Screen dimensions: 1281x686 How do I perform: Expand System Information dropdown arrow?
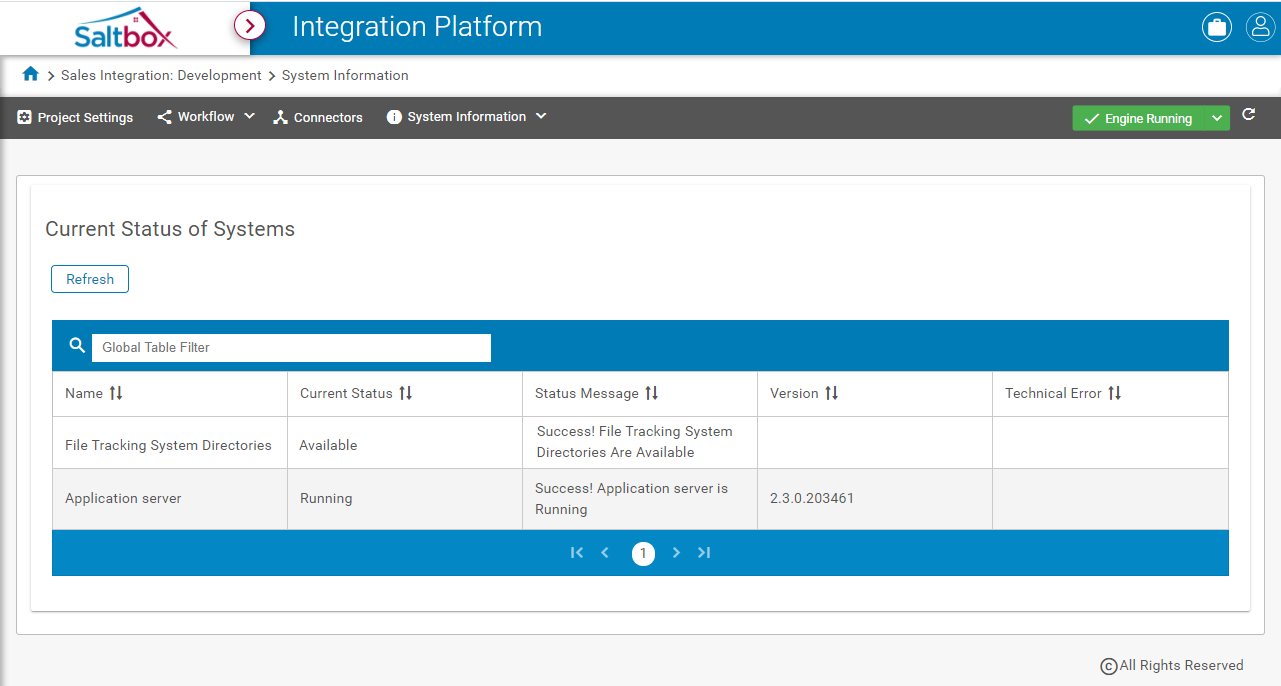(541, 116)
